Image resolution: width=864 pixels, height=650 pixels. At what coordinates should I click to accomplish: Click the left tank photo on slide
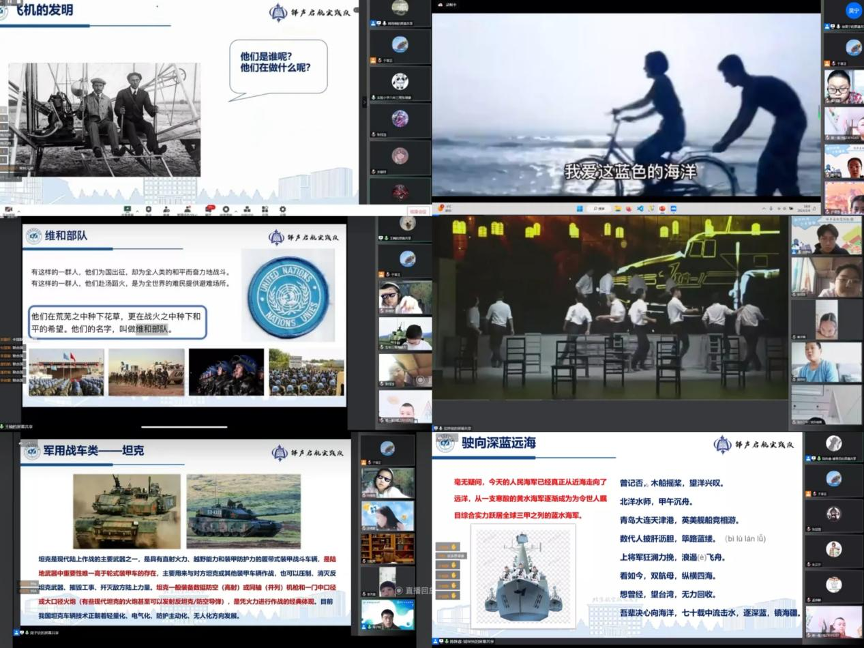pyautogui.click(x=126, y=510)
